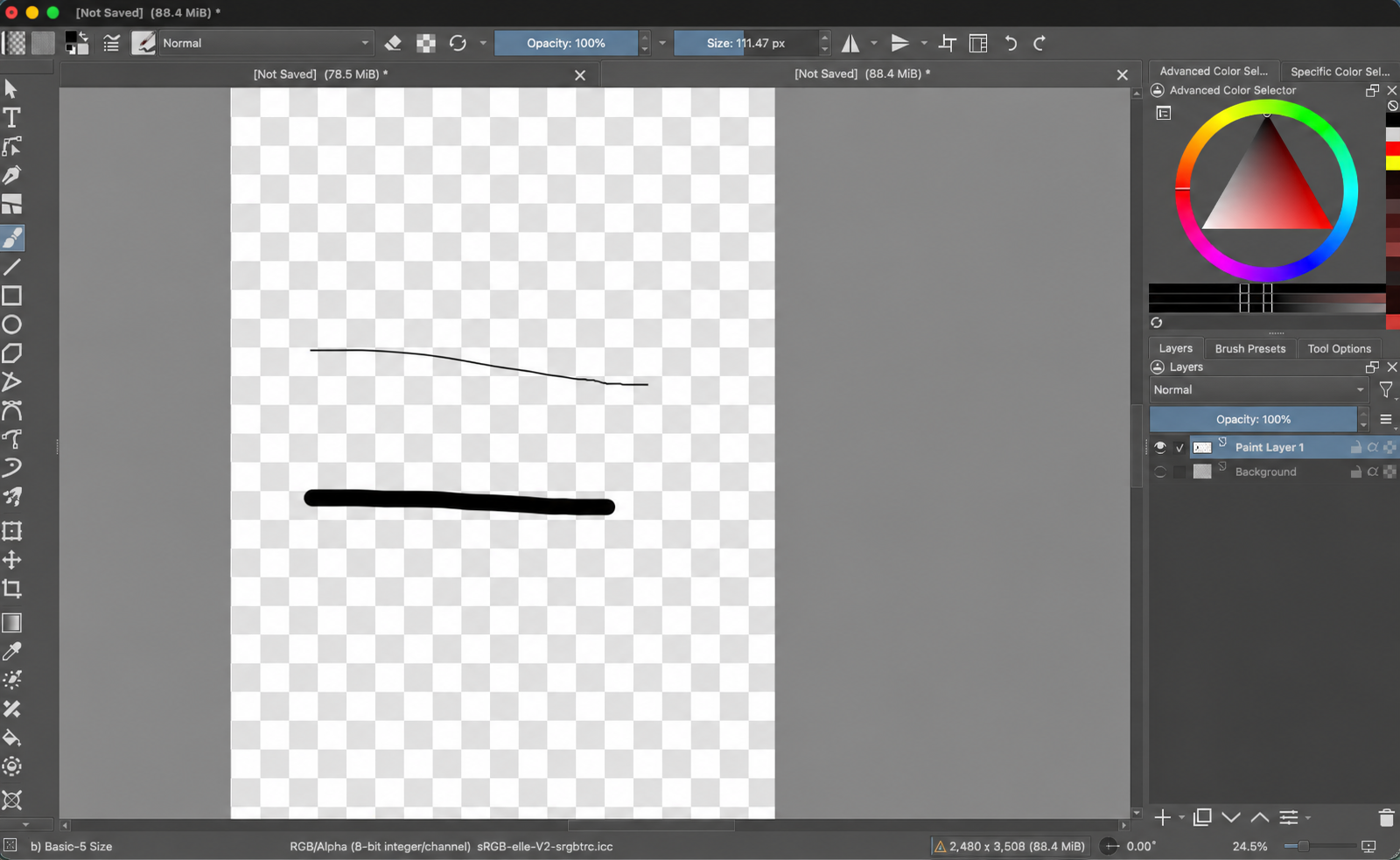The width and height of the screenshot is (1400, 860).
Task: Toggle Eraser mode in toolbar
Action: click(x=393, y=43)
